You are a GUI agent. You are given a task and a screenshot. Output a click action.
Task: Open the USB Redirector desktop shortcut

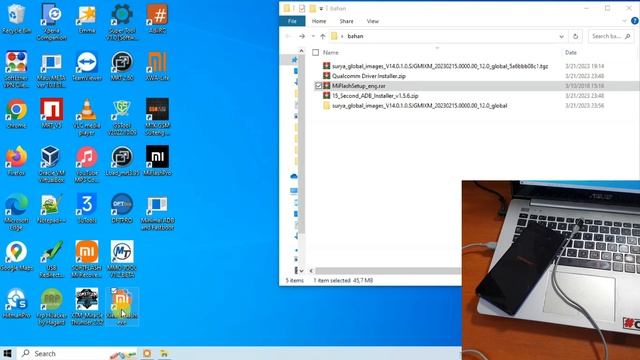click(51, 259)
